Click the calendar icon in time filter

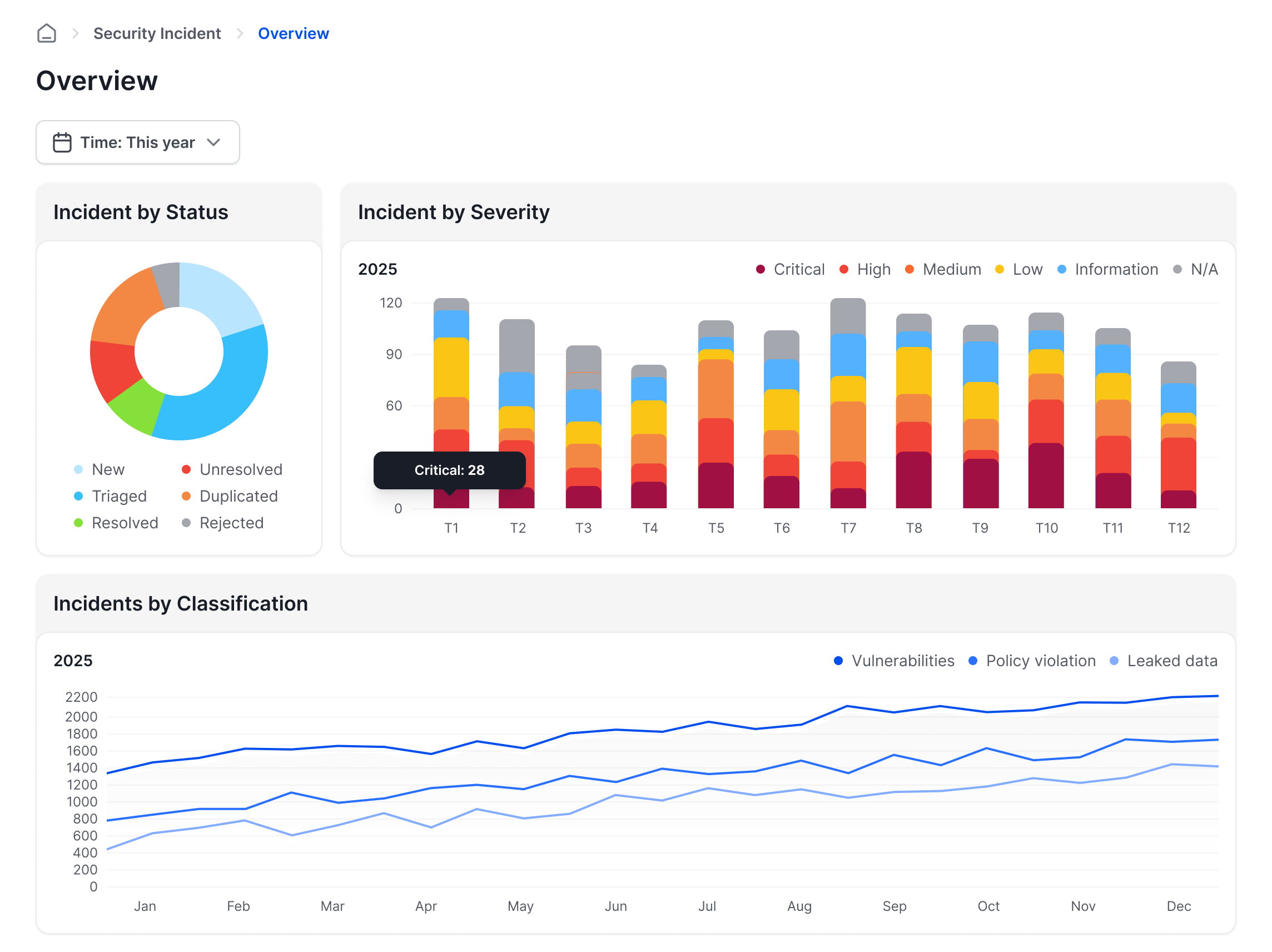pyautogui.click(x=62, y=142)
